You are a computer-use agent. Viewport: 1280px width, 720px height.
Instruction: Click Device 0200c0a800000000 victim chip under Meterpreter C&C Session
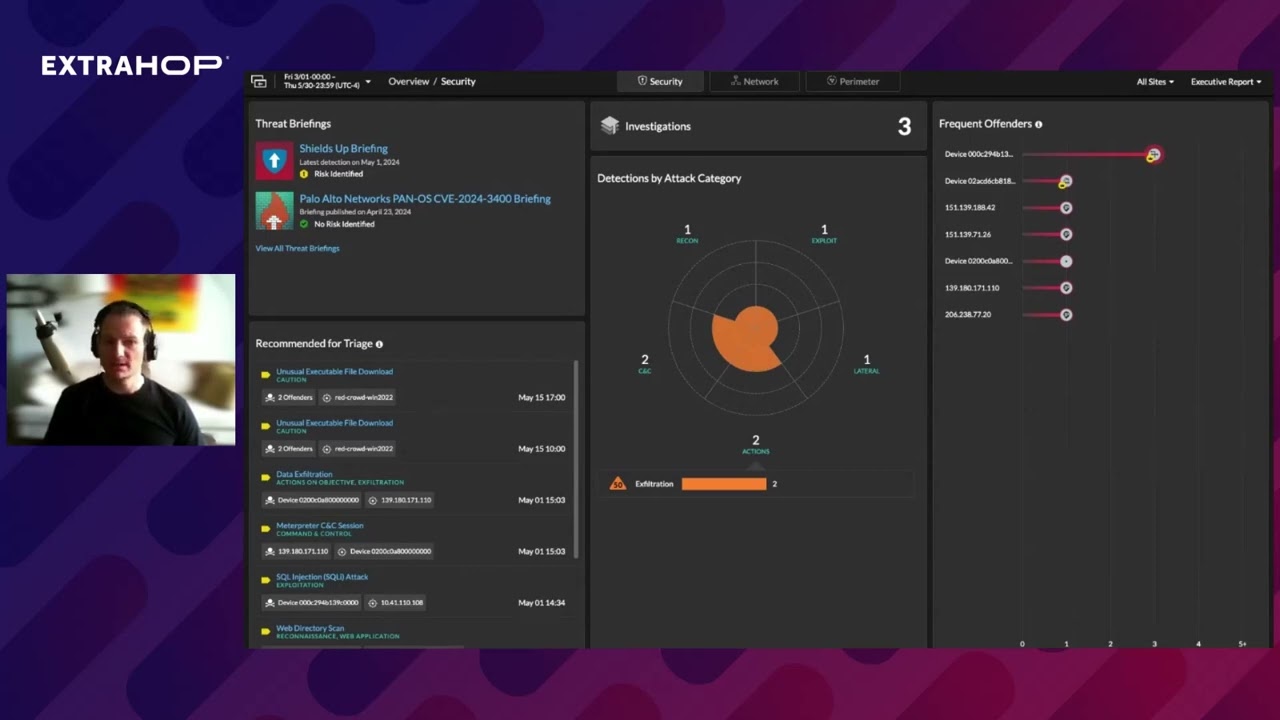[x=385, y=551]
